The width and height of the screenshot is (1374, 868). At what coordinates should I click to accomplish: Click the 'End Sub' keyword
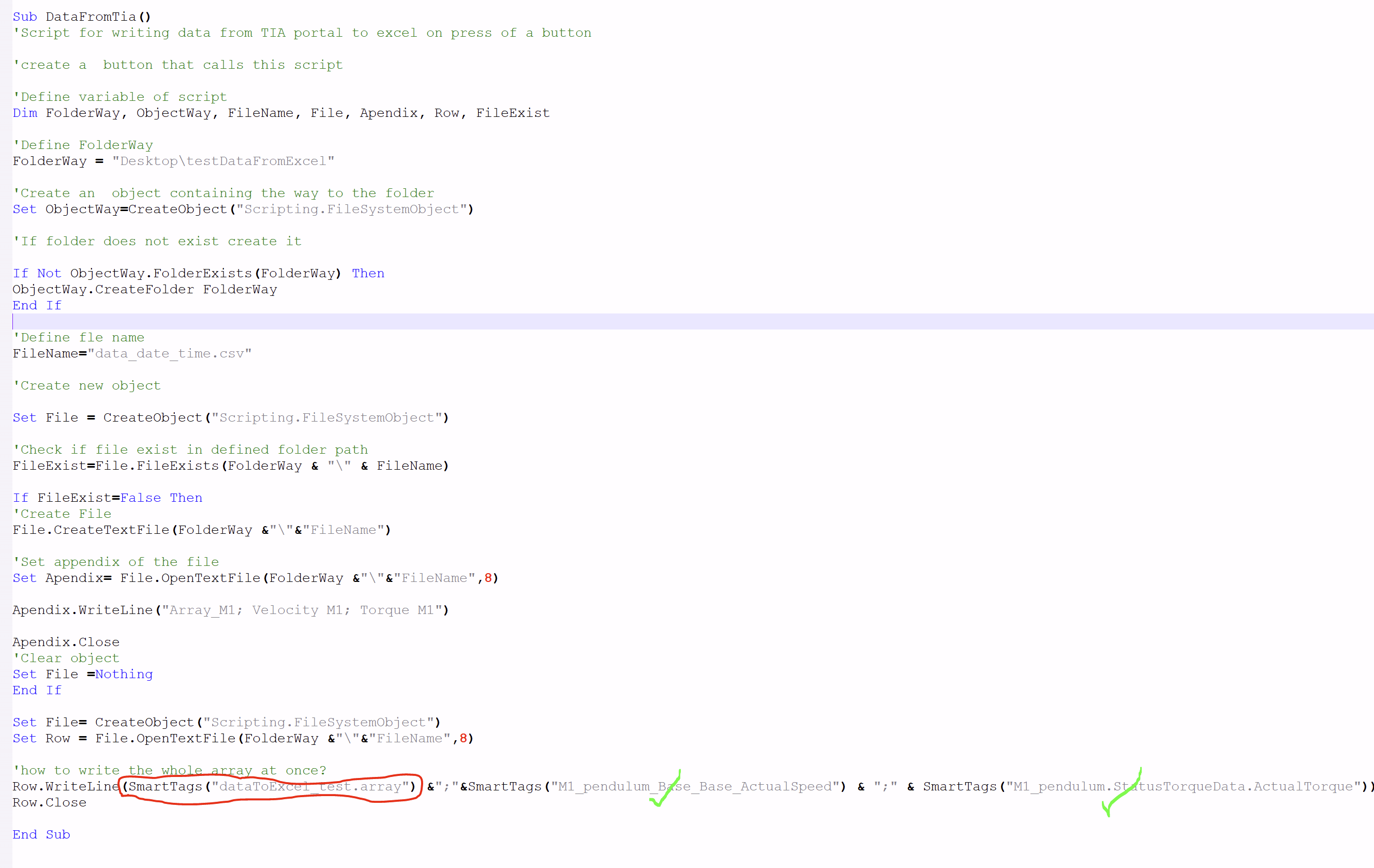[x=41, y=834]
